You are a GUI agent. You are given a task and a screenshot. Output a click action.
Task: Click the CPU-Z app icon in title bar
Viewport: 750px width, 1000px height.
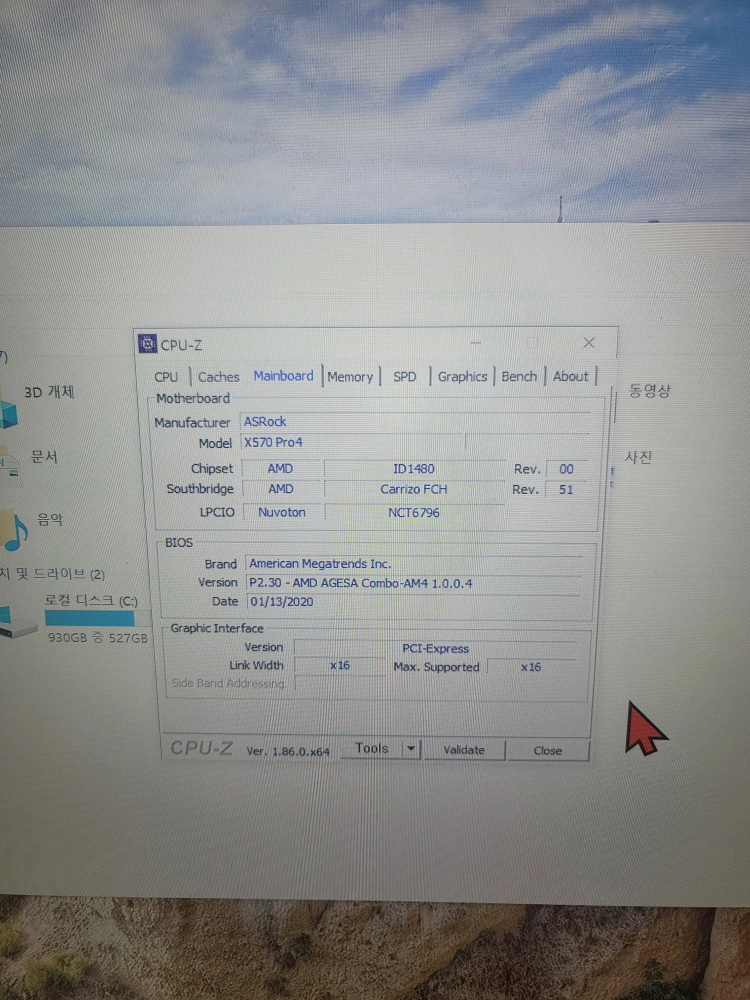[147, 344]
